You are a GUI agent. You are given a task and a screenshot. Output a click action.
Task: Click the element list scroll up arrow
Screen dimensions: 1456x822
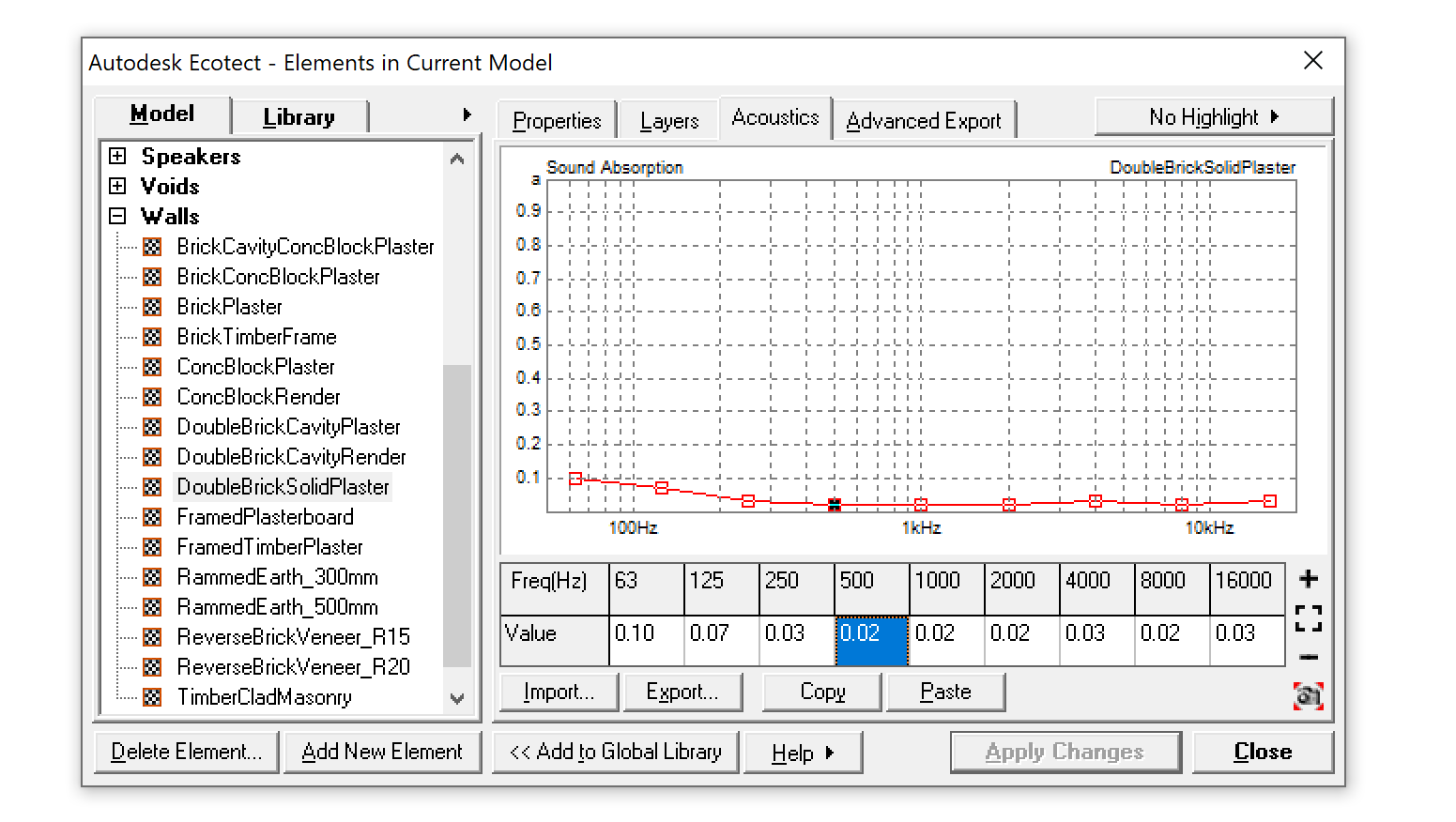[x=457, y=159]
